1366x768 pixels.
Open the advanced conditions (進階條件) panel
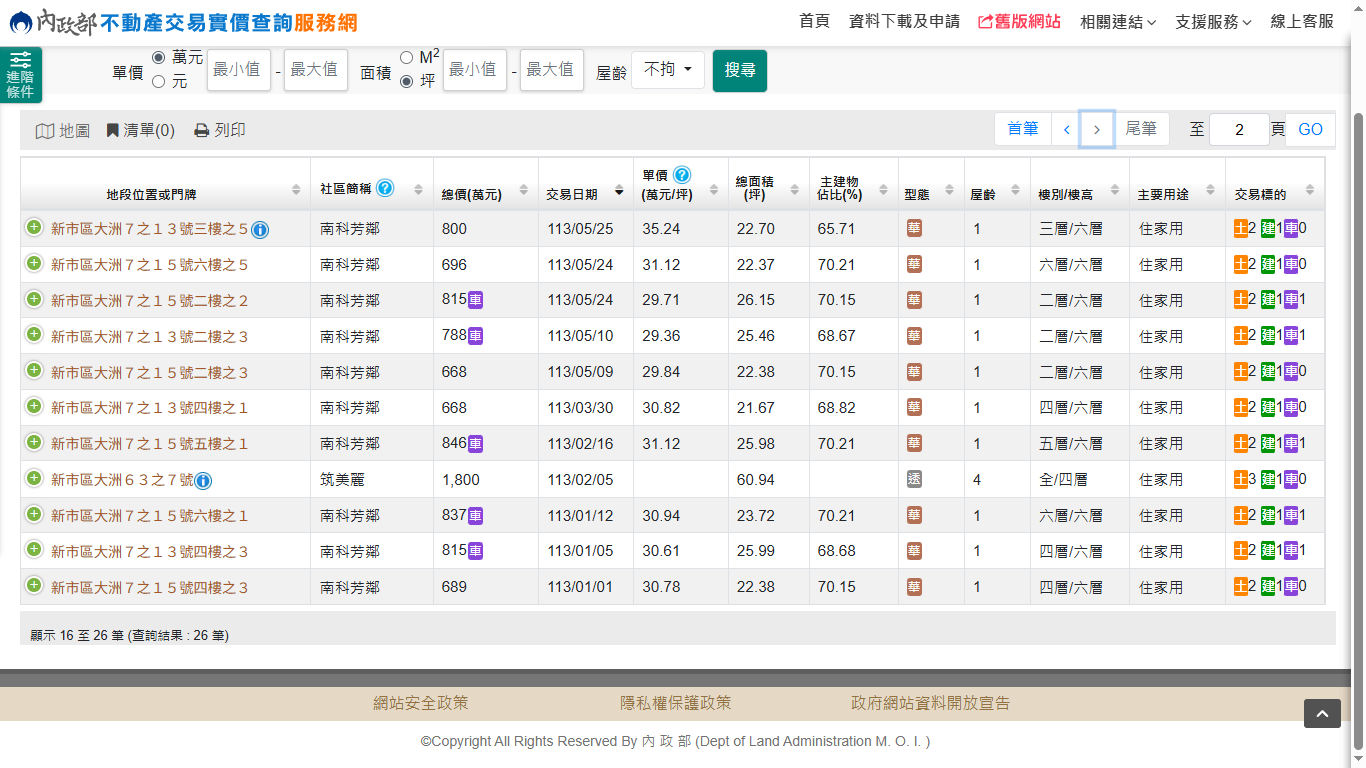point(20,75)
